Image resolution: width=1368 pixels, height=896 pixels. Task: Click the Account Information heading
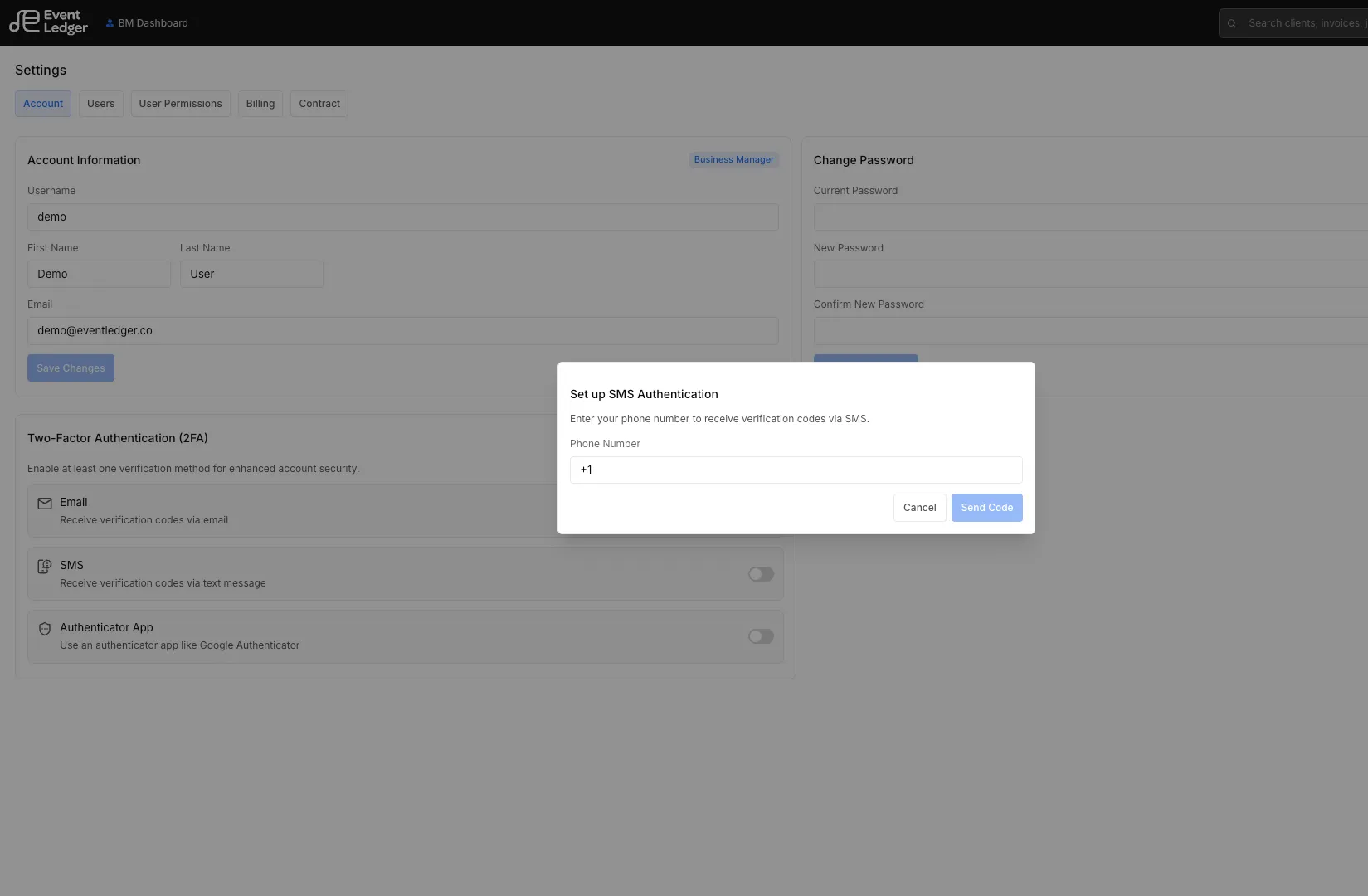pos(84,160)
